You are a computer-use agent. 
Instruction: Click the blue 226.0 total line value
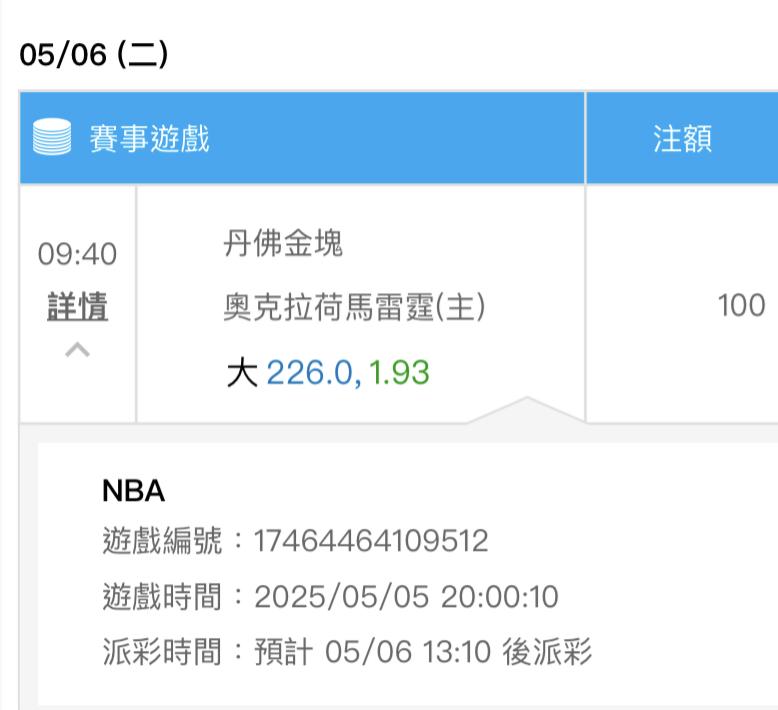(309, 373)
